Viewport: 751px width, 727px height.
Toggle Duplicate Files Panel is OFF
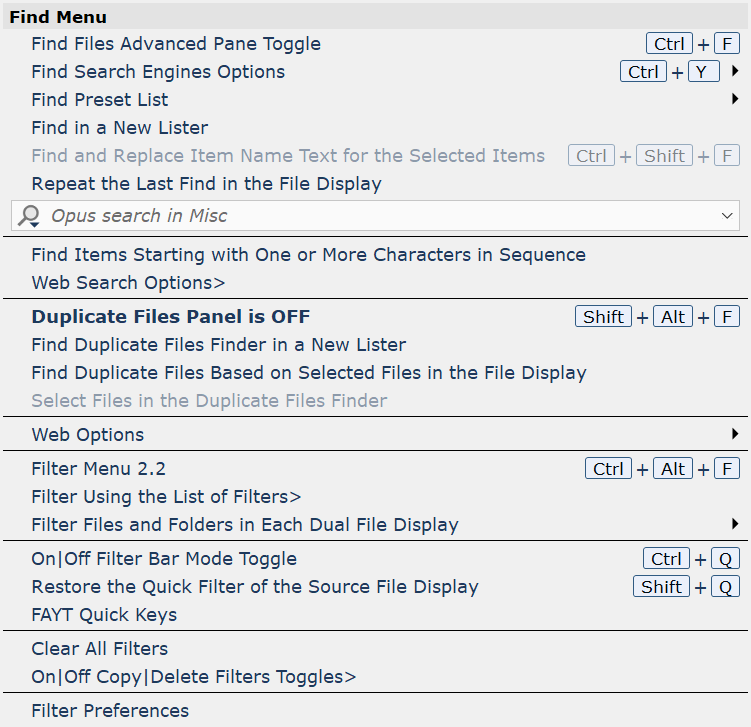tap(376, 317)
